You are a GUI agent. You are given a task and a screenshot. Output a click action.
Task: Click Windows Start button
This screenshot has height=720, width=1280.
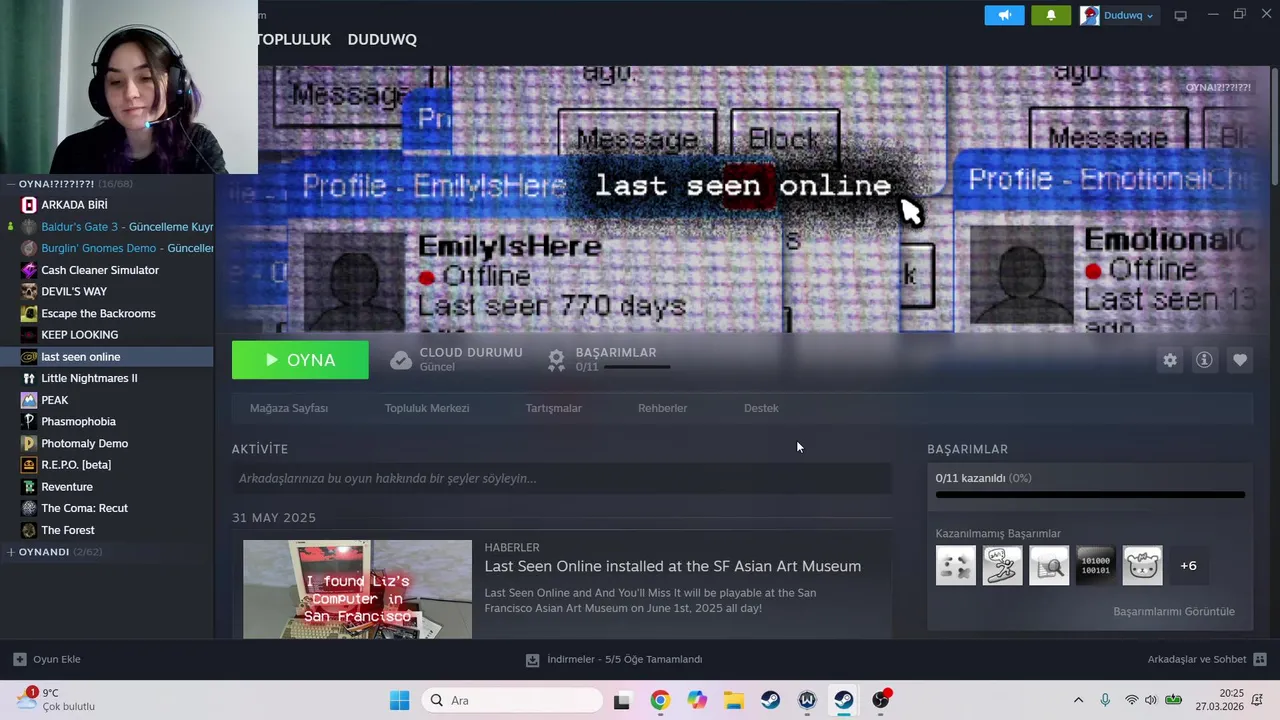pos(399,700)
